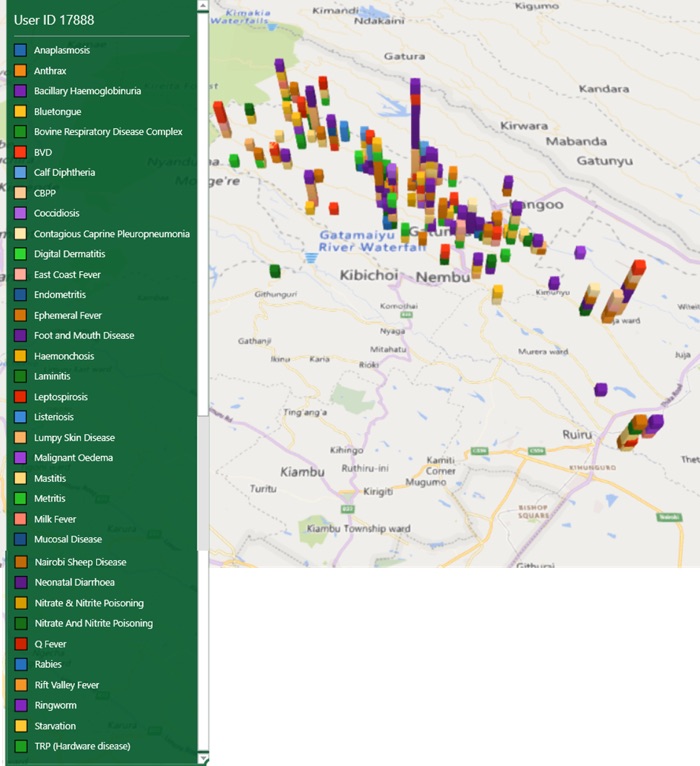This screenshot has height=766, width=700.
Task: Click the Bacillary Haemoglobinuria purple swatch
Action: pos(21,91)
